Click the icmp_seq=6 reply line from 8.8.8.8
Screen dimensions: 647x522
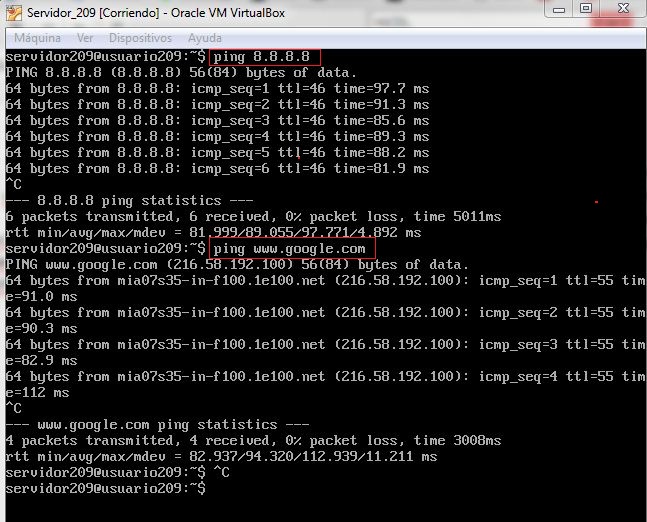tap(217, 168)
